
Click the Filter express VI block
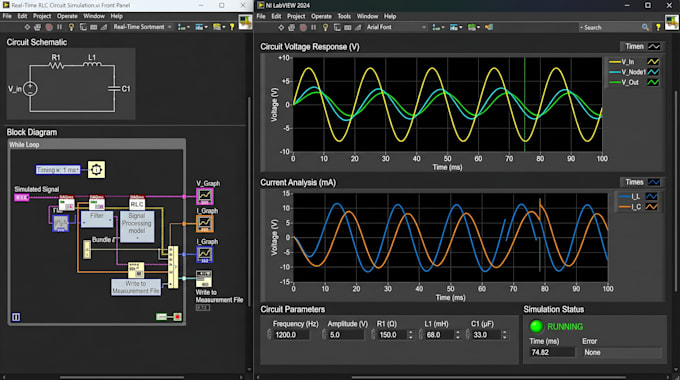(x=97, y=219)
